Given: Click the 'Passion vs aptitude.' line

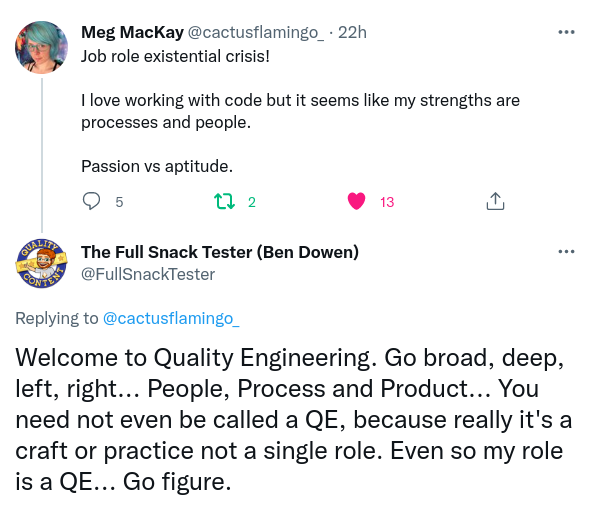Looking at the screenshot, I should (157, 166).
